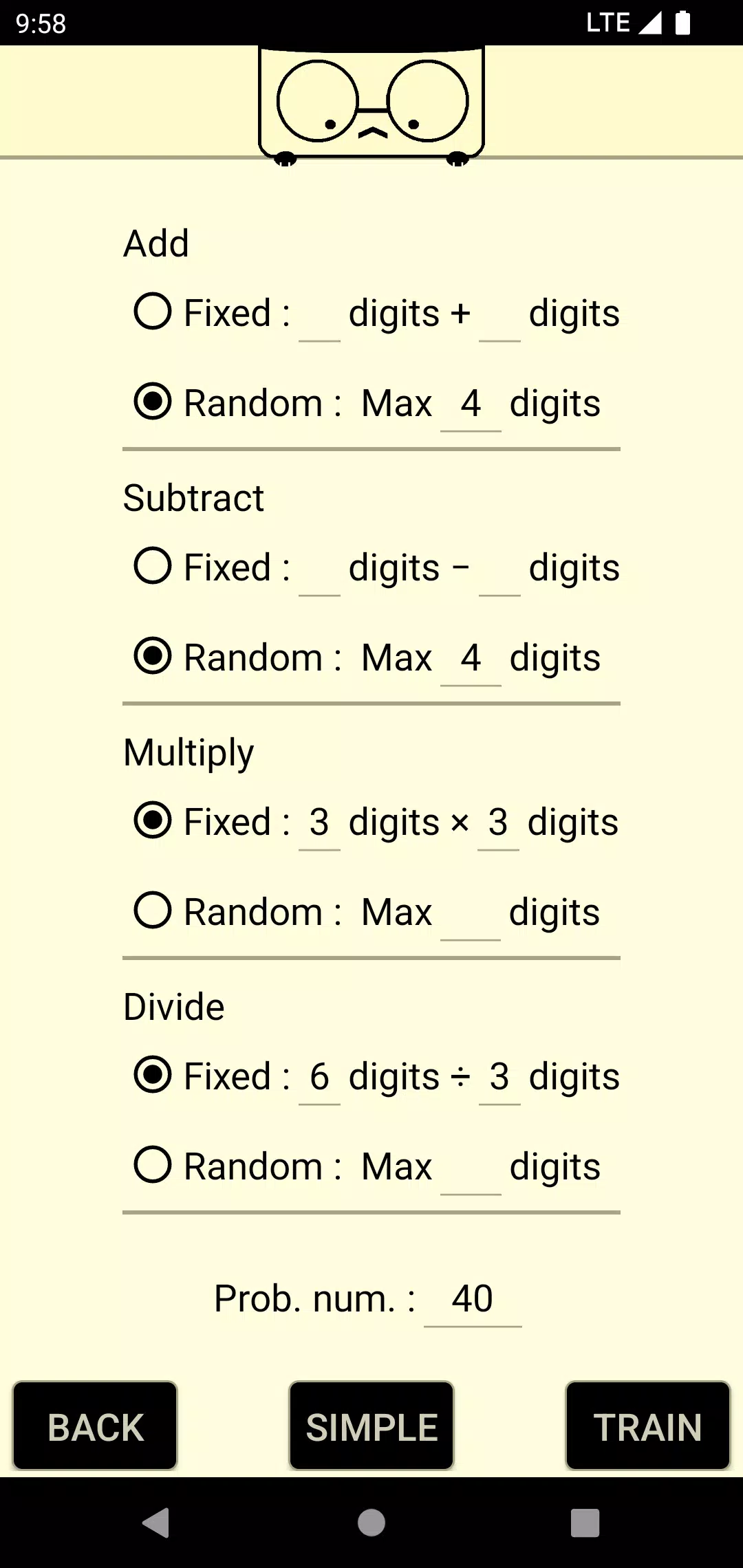This screenshot has width=743, height=1568.
Task: Tap the TRAIN button to start training
Action: coord(647,1427)
